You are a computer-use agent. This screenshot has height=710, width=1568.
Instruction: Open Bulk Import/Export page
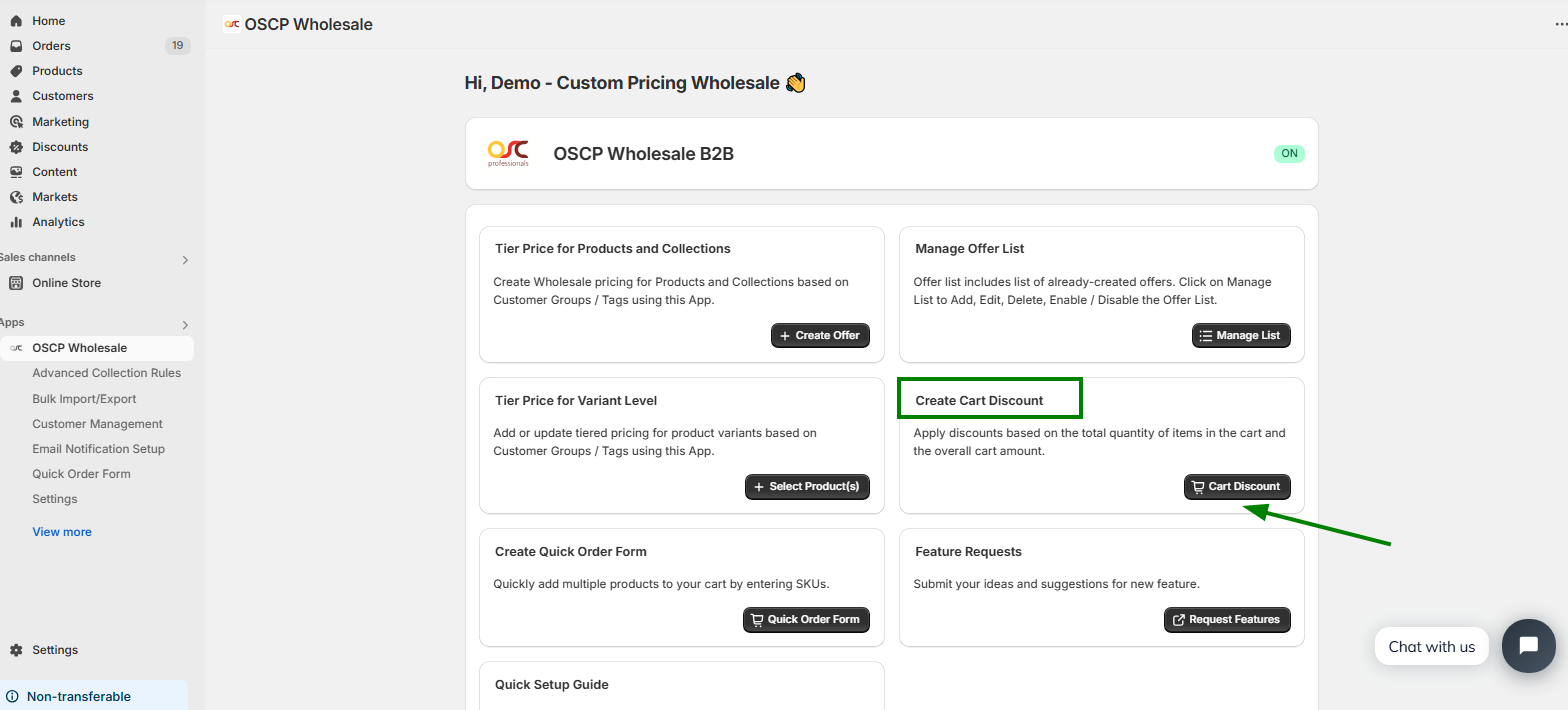84,399
